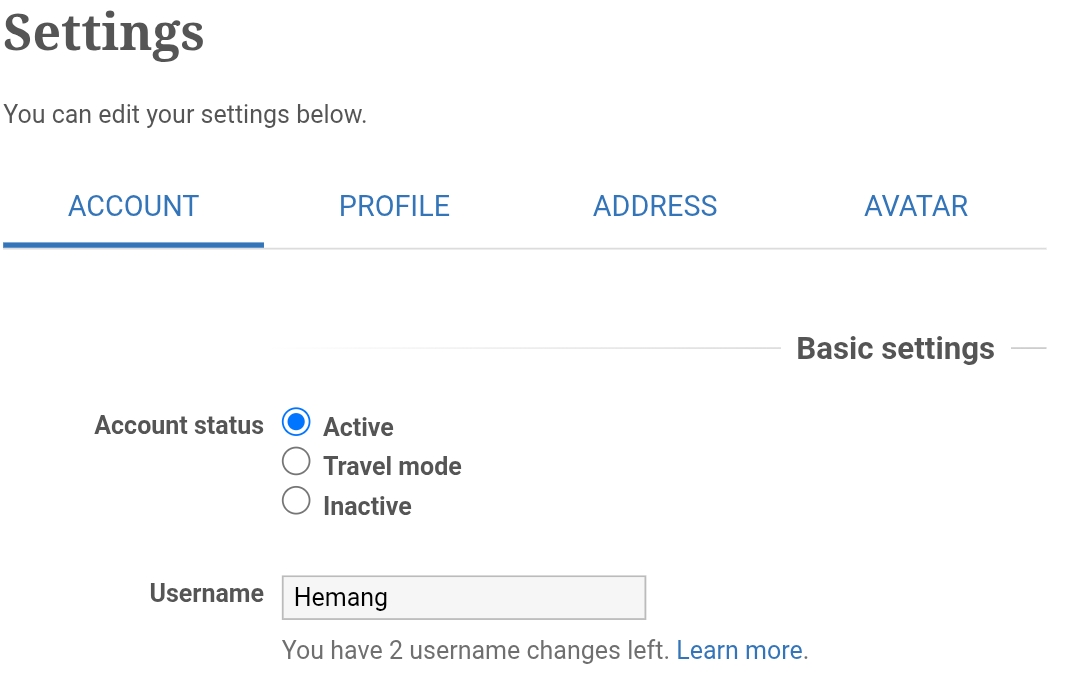Enable the Travel mode radio button

pyautogui.click(x=296, y=462)
